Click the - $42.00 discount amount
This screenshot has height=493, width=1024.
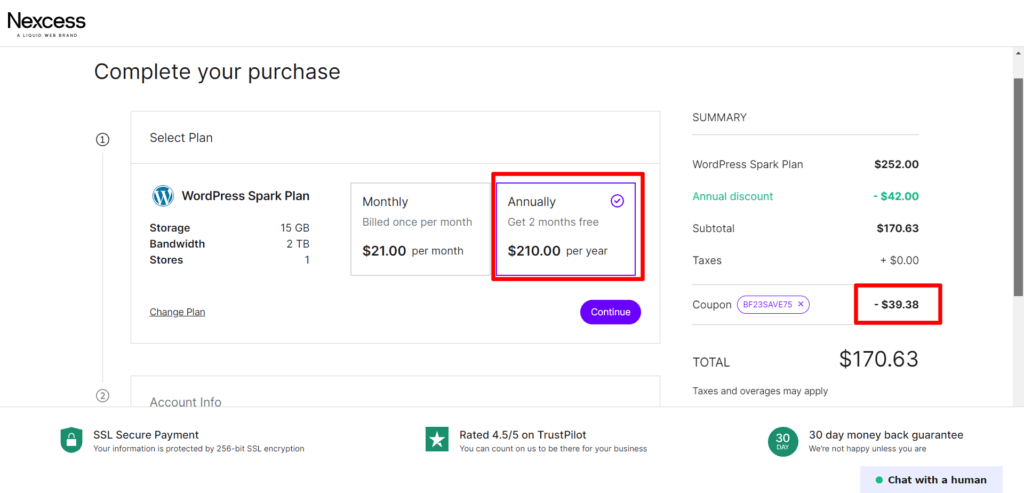[x=895, y=196]
